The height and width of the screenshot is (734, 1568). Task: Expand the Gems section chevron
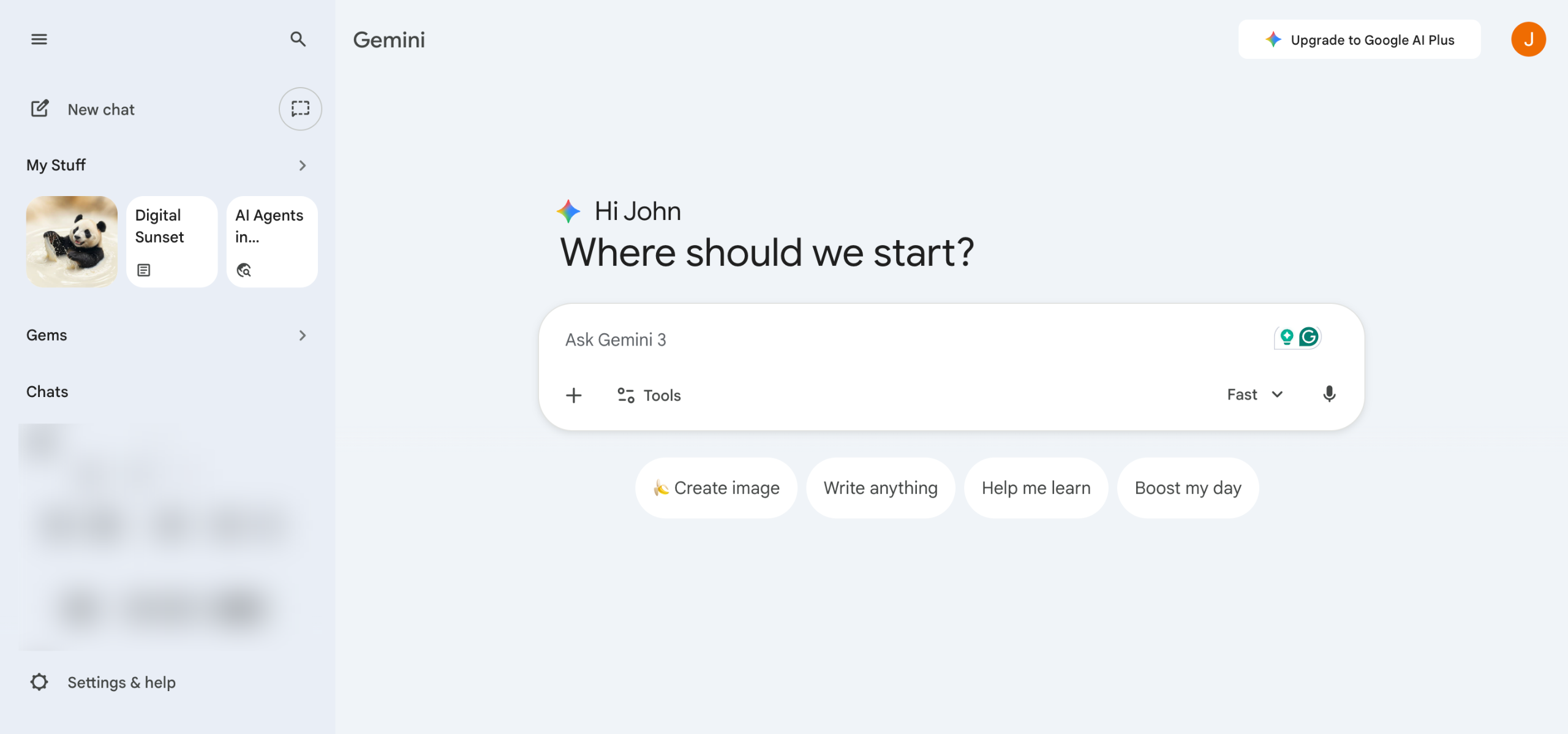pyautogui.click(x=302, y=335)
